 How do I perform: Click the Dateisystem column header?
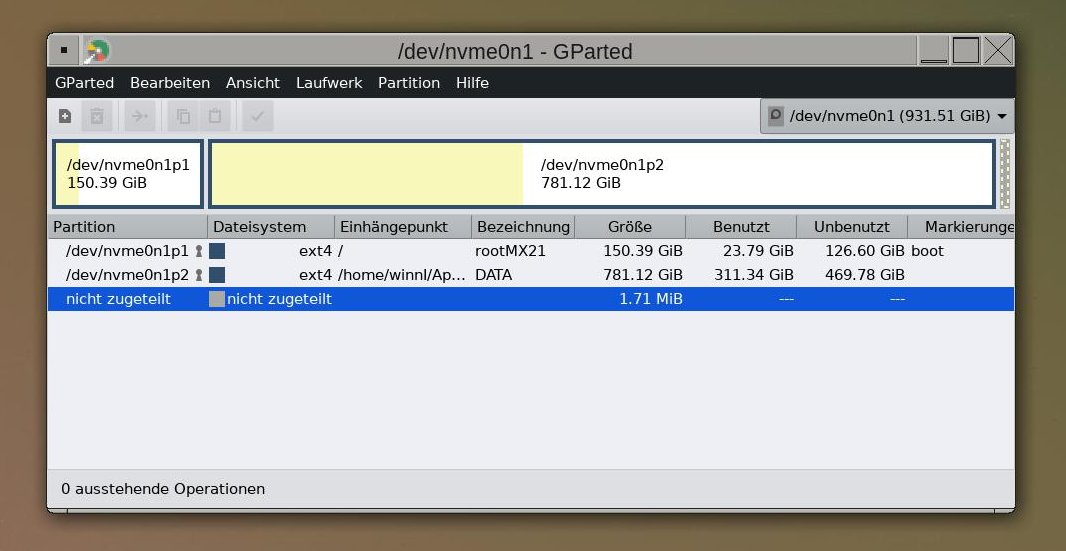click(260, 227)
